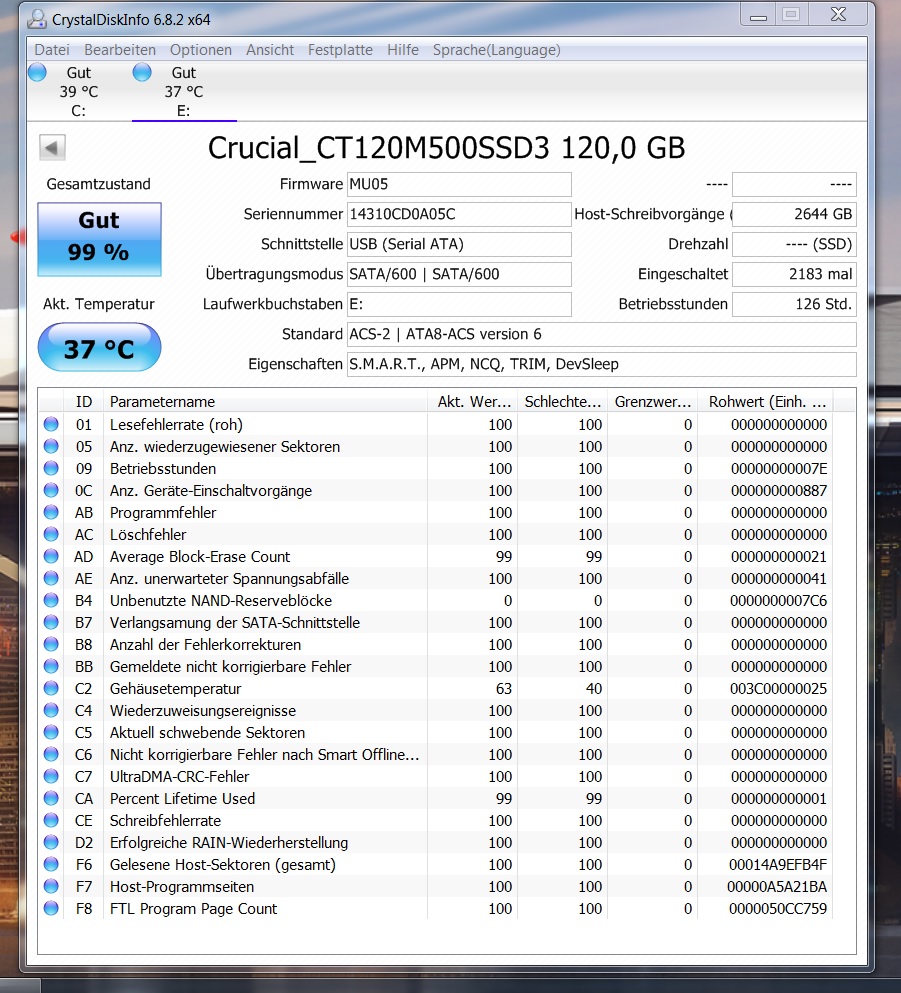
Task: Click raw value 003C00000025
Action: [778, 688]
